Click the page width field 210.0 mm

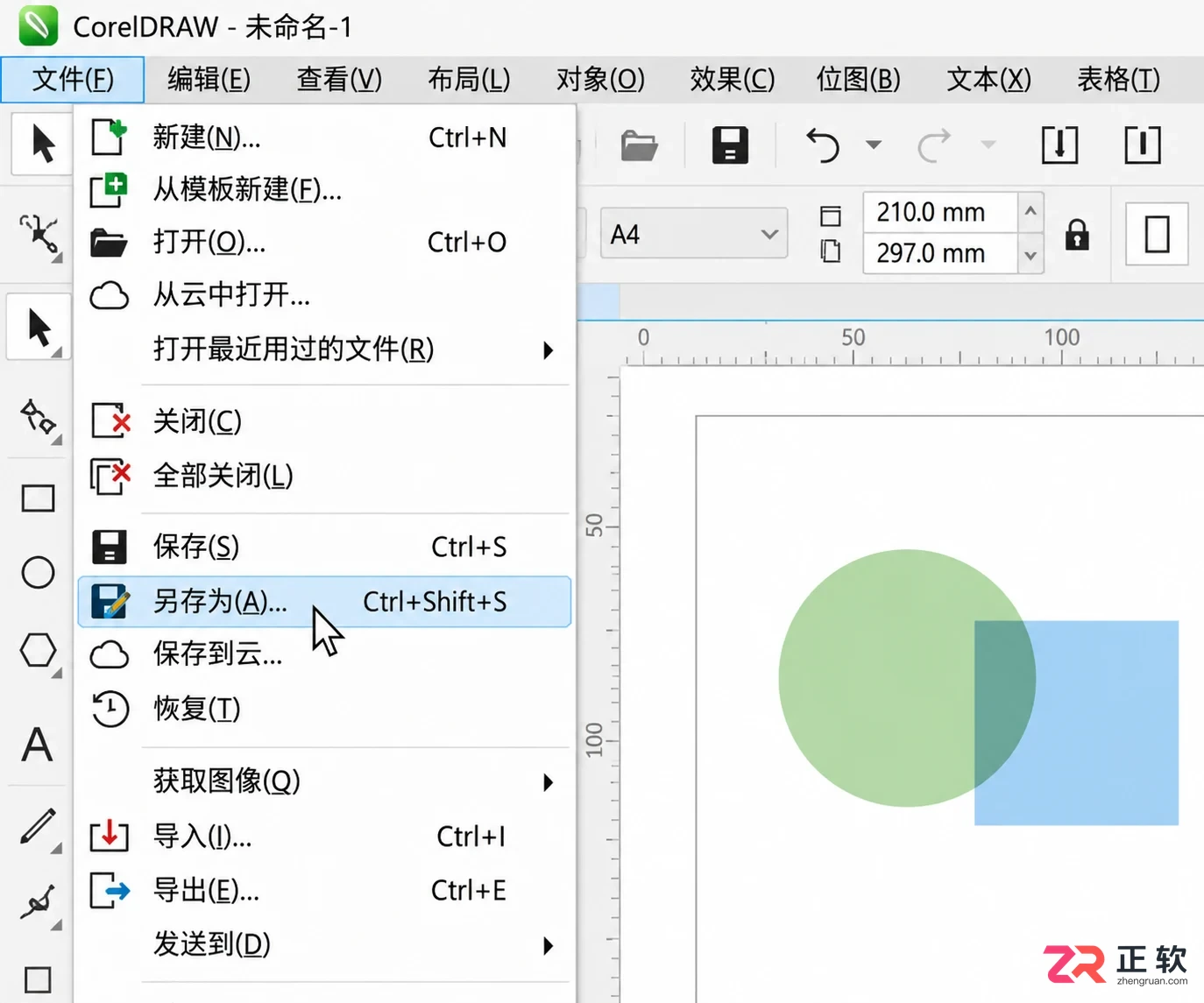(x=940, y=212)
